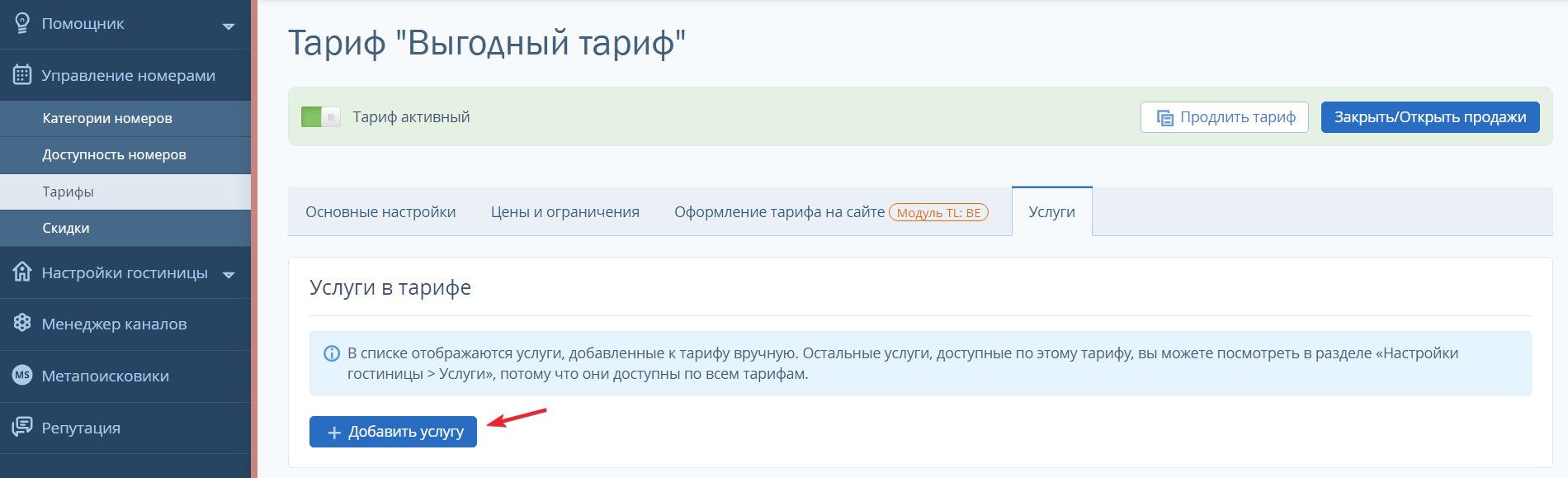Switch to Оформление тарифа на сайте tab
This screenshot has height=478, width=1568.
tap(779, 212)
